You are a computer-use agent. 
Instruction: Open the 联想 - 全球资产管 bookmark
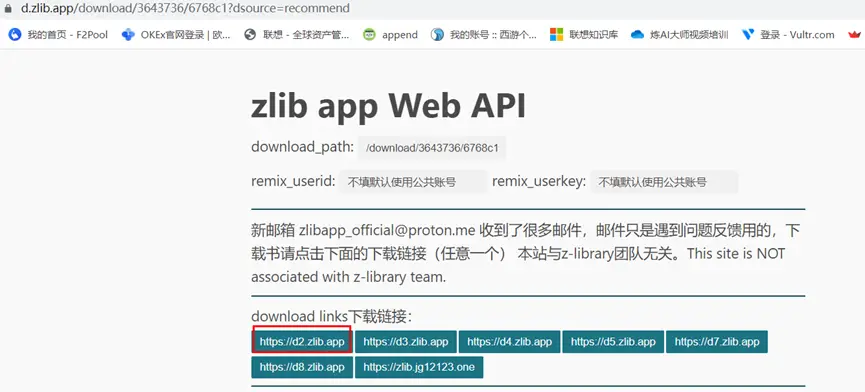(297, 35)
